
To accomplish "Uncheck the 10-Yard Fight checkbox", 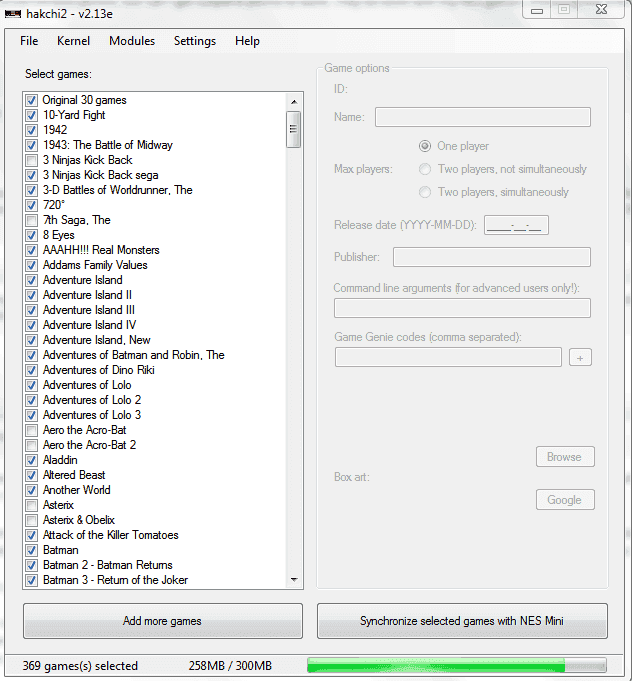I will (31, 115).
